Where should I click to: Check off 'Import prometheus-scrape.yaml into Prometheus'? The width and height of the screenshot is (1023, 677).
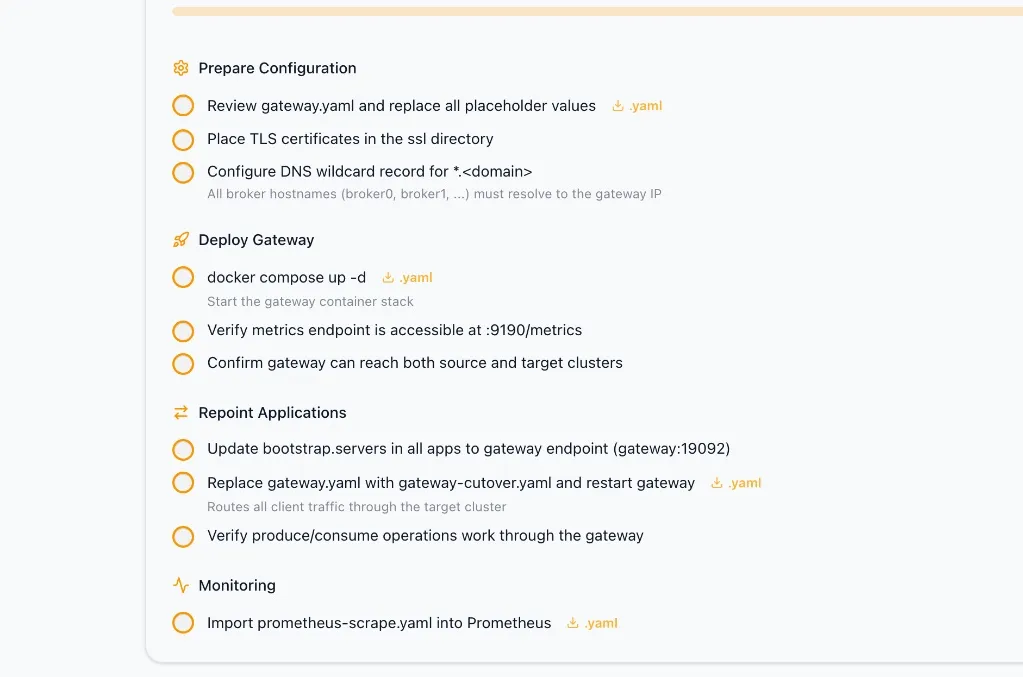183,622
